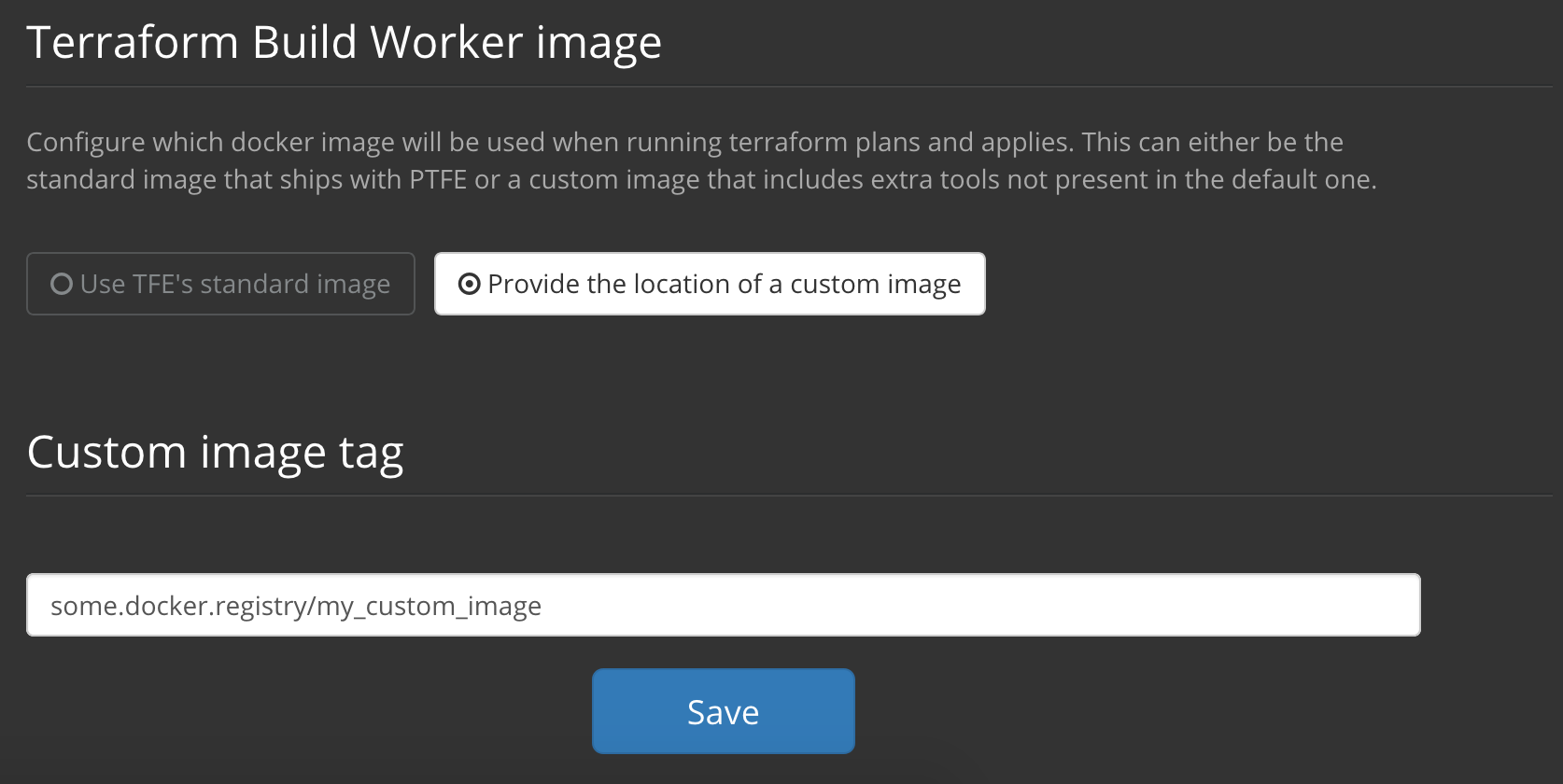Save the worker image settings

coord(724,711)
